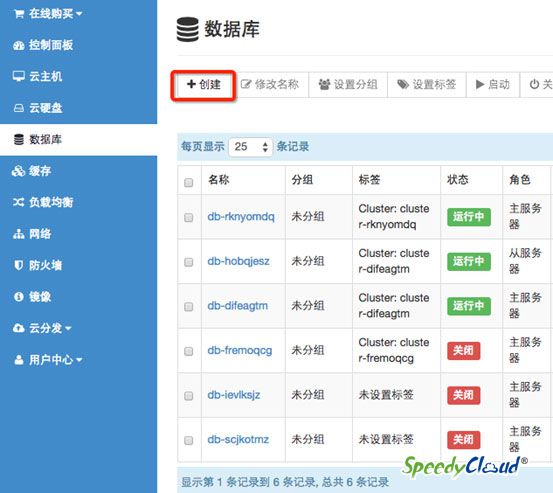Click the 从服务器 role cell for db-hobqjesz
Image resolution: width=553 pixels, height=493 pixels.
click(x=525, y=261)
